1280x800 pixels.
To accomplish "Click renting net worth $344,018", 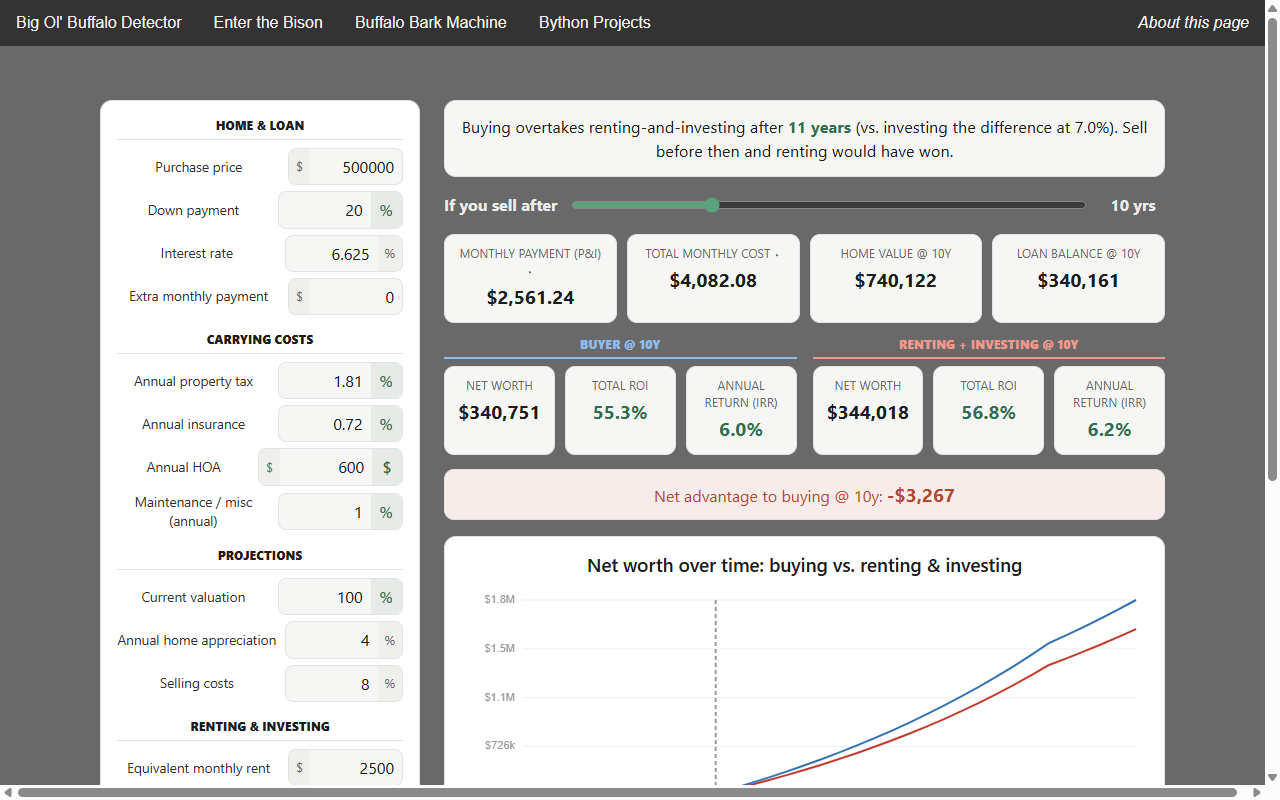I will (x=868, y=412).
